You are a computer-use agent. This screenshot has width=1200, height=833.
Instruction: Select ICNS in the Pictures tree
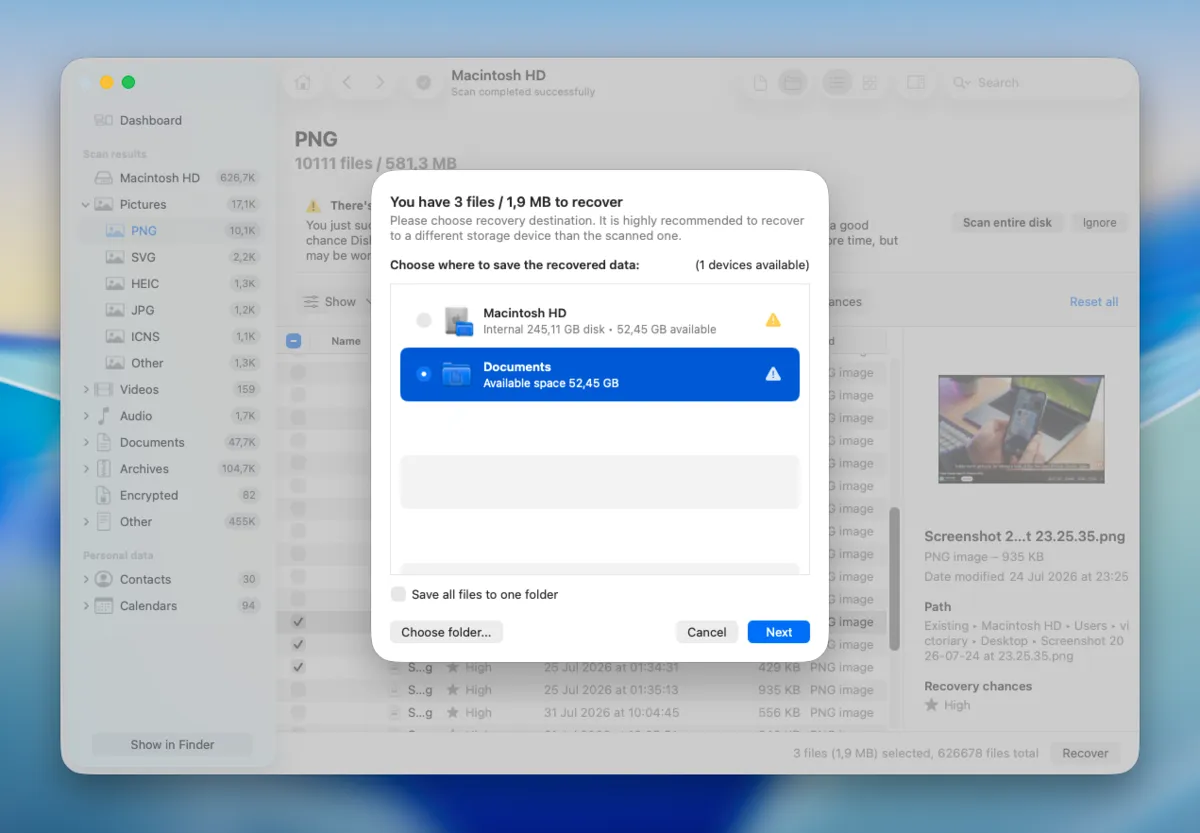point(170,337)
